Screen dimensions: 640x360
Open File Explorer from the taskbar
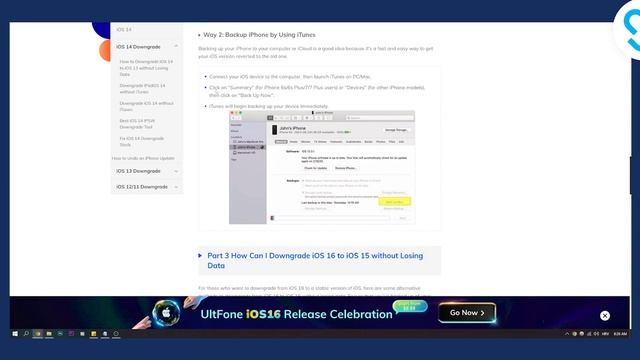pyautogui.click(x=49, y=334)
